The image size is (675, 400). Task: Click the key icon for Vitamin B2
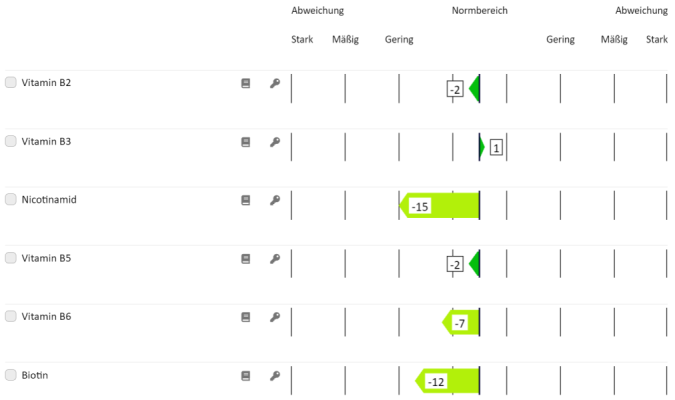pyautogui.click(x=274, y=84)
